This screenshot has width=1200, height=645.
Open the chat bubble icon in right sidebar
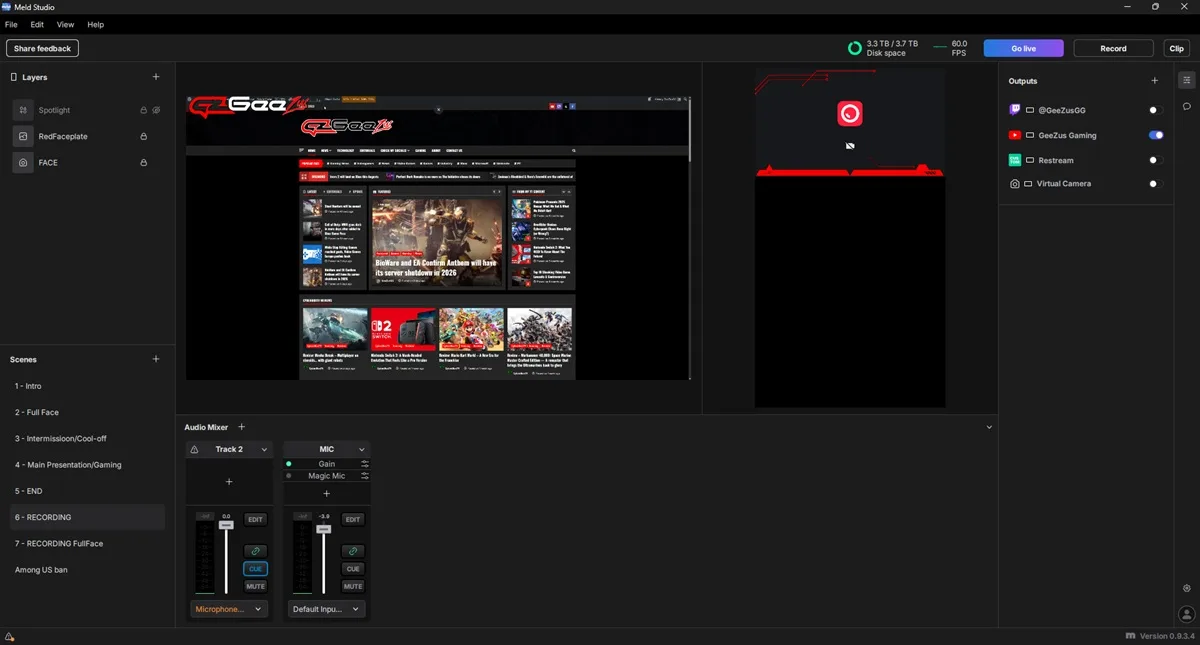click(x=1187, y=106)
